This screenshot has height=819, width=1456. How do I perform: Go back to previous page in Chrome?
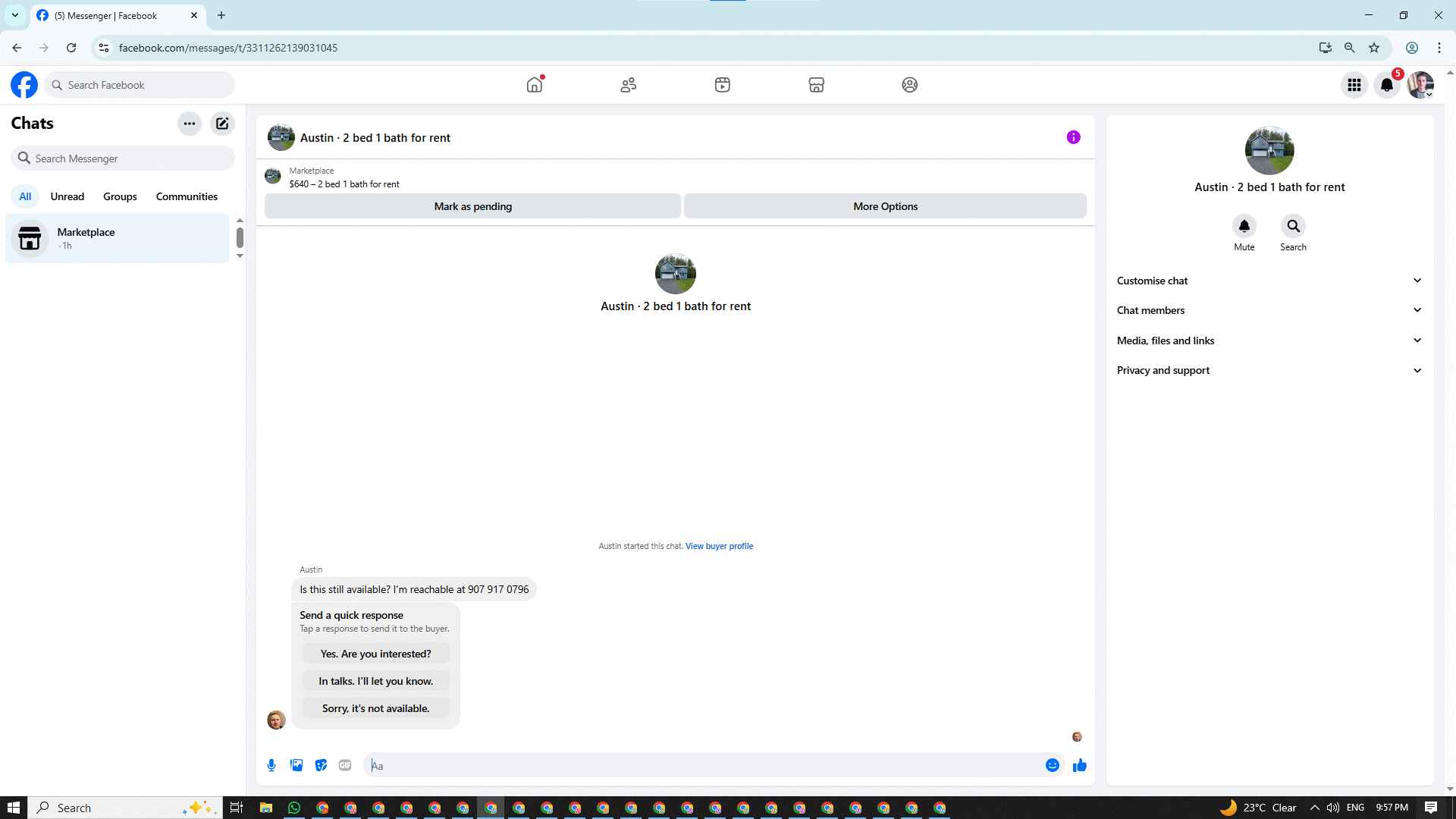17,48
